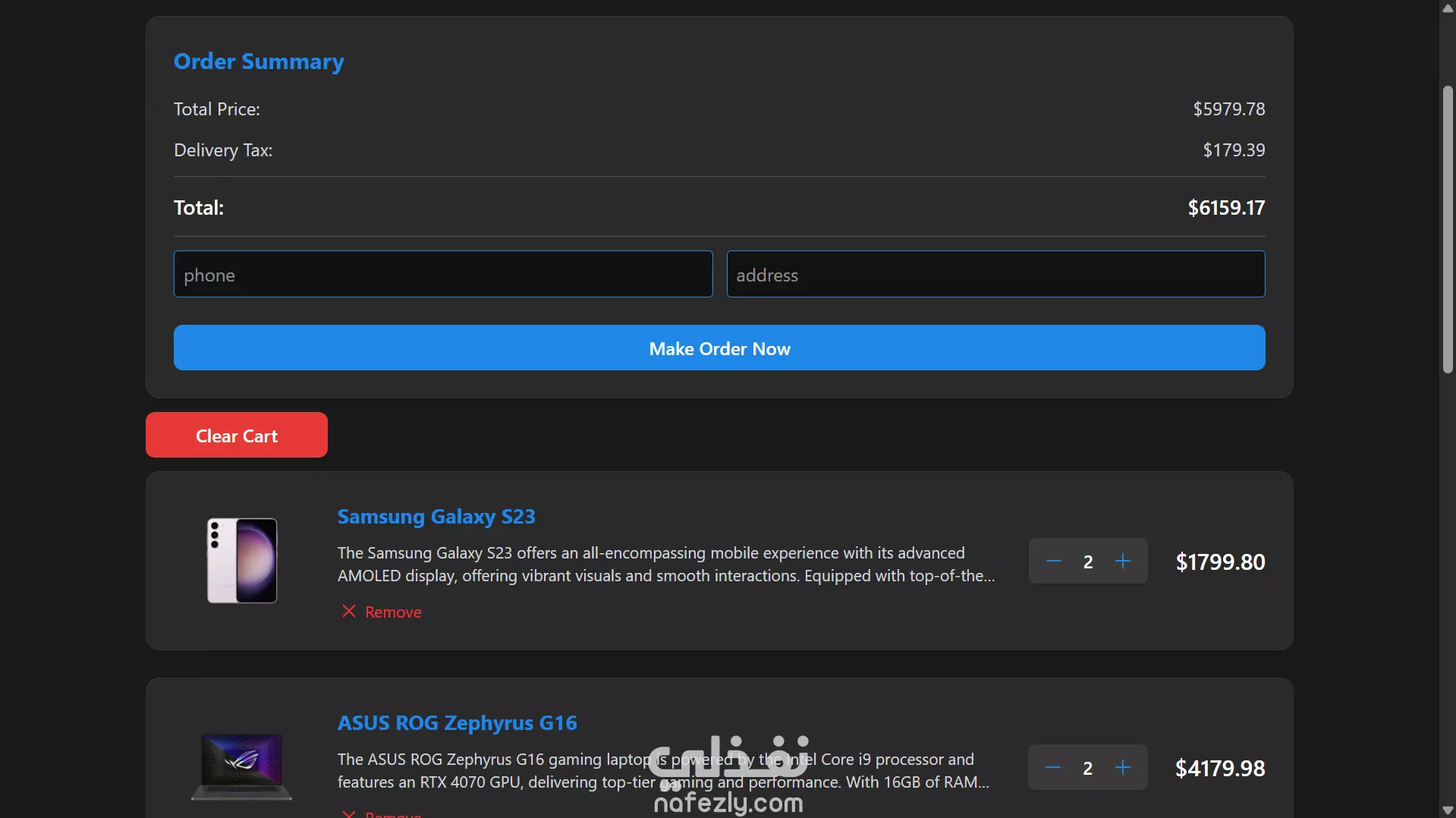Viewport: 1456px width, 818px height.
Task: Click the Total Price label
Action: (217, 109)
